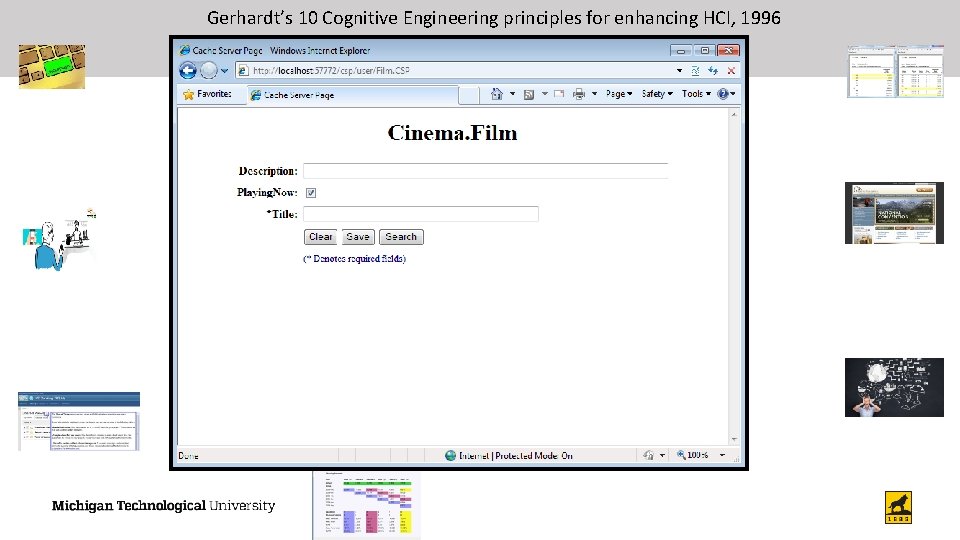This screenshot has width=960, height=540.
Task: Select the Cache Server Page tab
Action: 353,95
